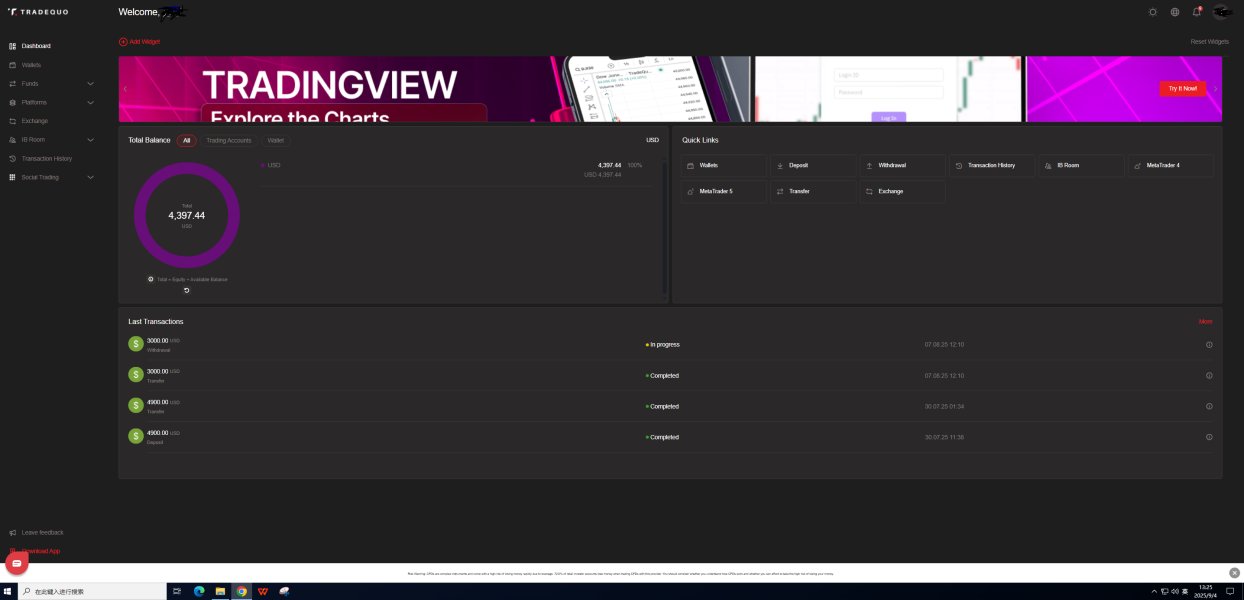Show previous banner slide
The image size is (1244, 600).
(125, 89)
